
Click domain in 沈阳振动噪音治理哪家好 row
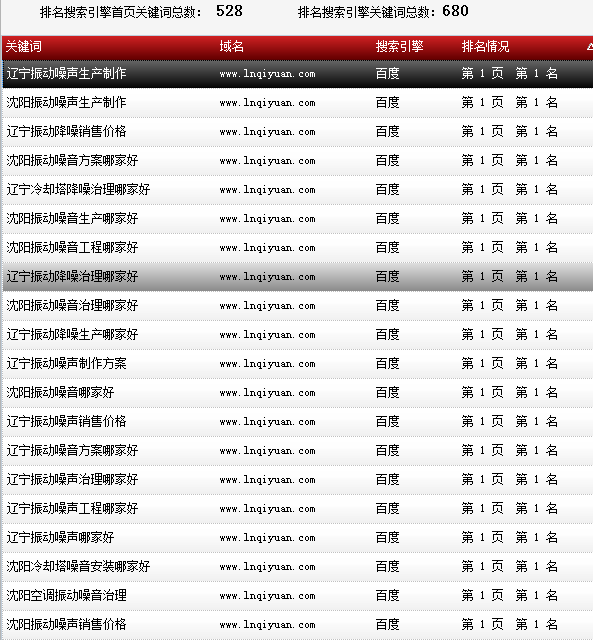click(267, 306)
